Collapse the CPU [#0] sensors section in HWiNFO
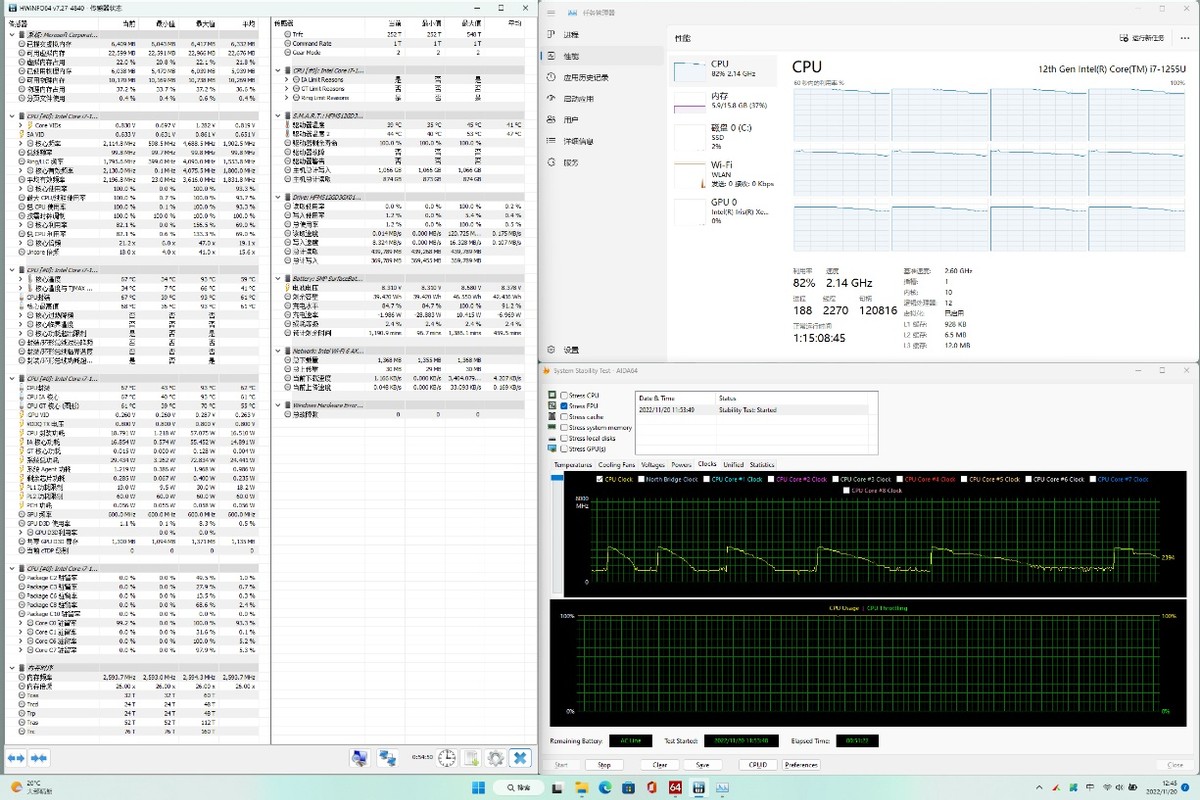This screenshot has width=1200, height=800. point(11,115)
